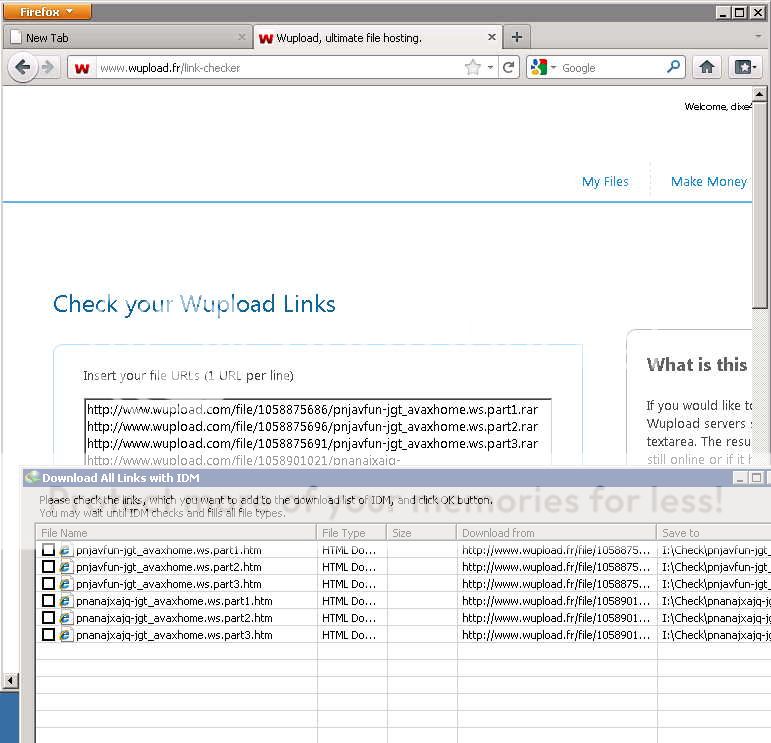Screen dimensions: 771x743
Task: Open the orange Firefox menu dropdown
Action: click(47, 12)
